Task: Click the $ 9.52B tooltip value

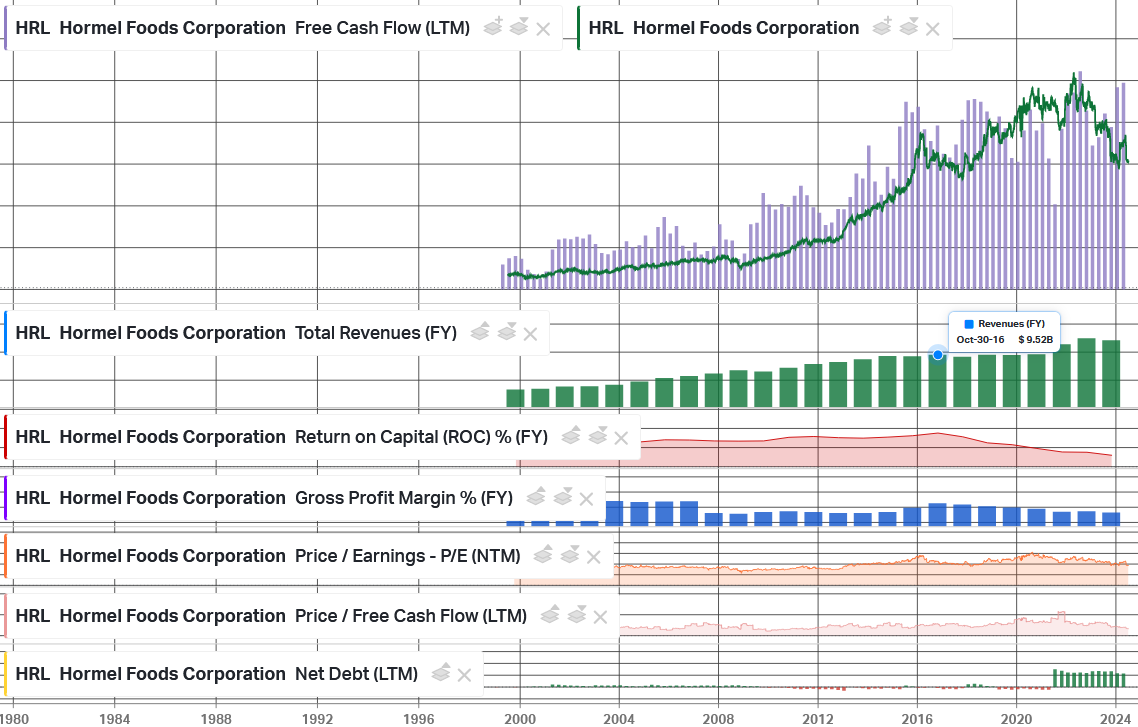Action: point(1036,340)
